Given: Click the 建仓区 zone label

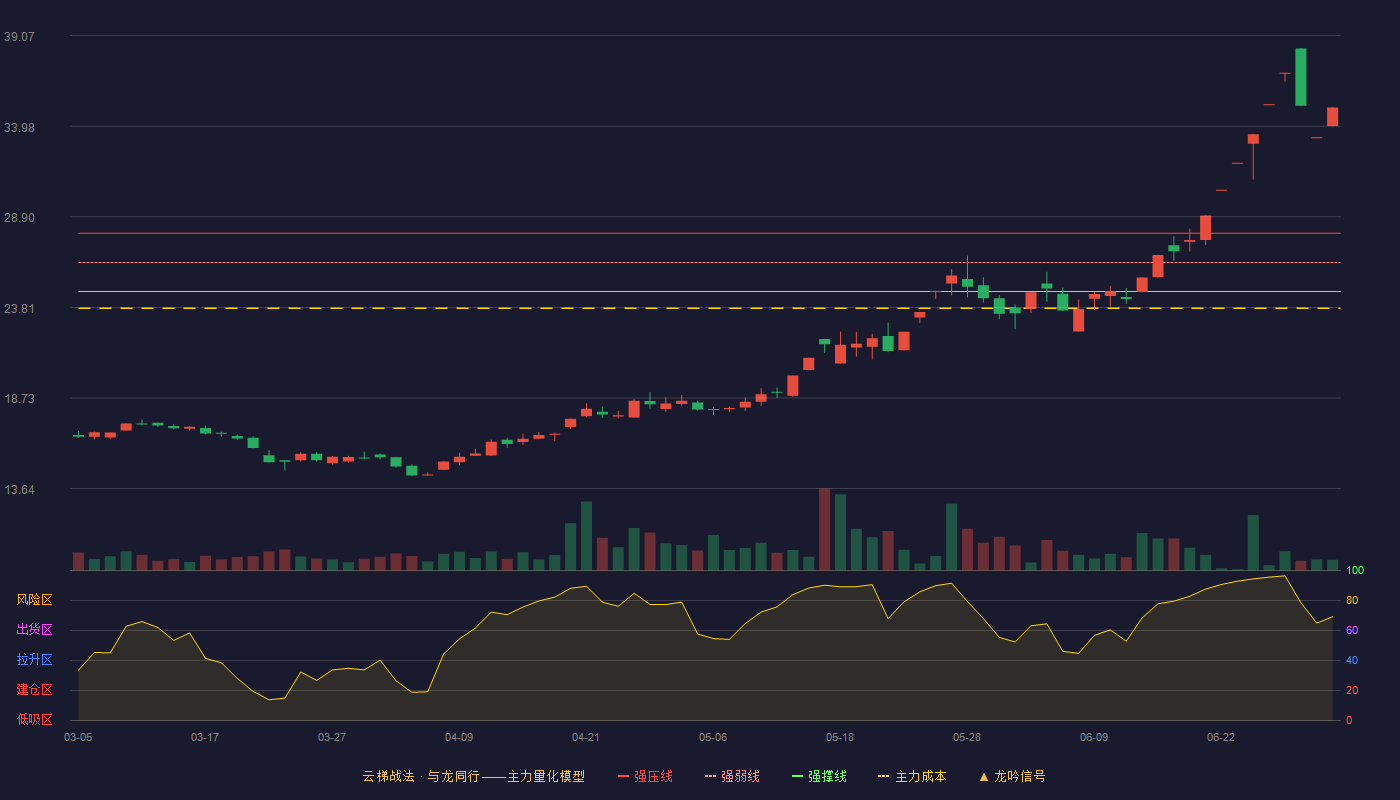Looking at the screenshot, I should pyautogui.click(x=35, y=690).
